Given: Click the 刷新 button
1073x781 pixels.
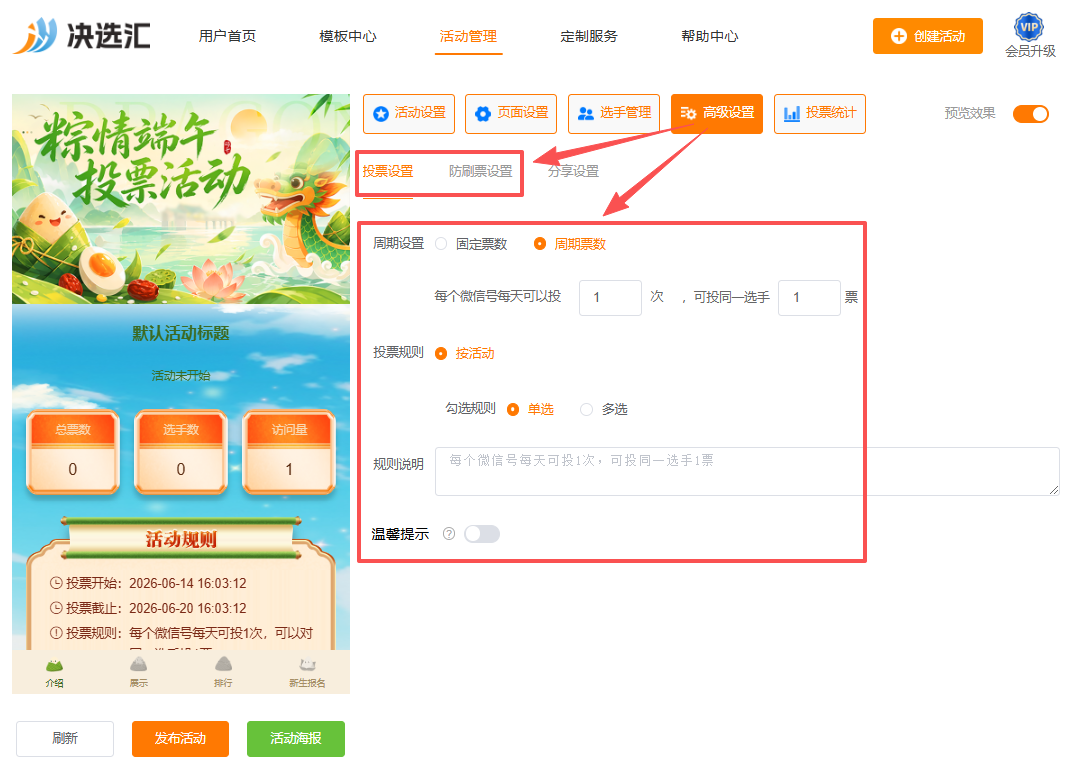Looking at the screenshot, I should pyautogui.click(x=65, y=739).
